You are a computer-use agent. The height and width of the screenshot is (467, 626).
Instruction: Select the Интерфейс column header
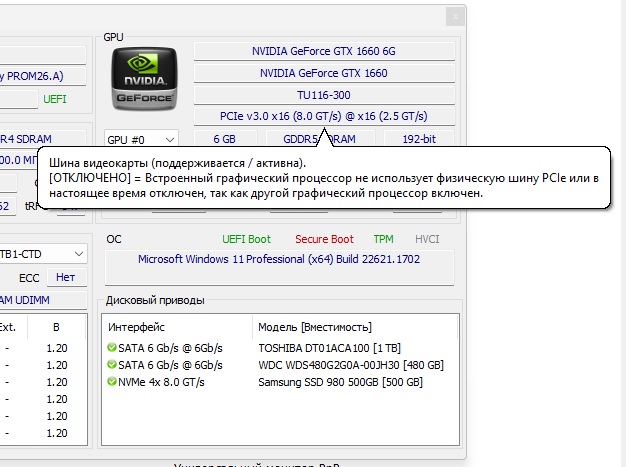[x=136, y=327]
